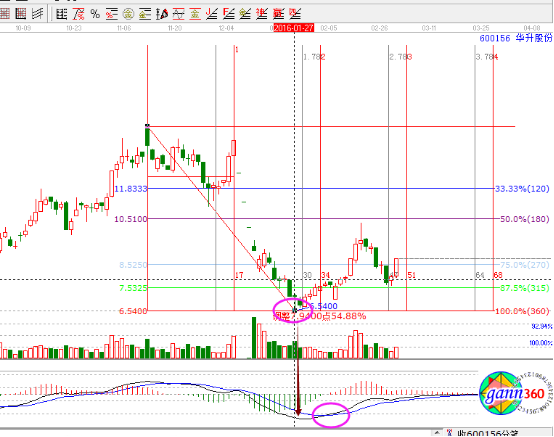Click the sine-wave cycle tool icon
This screenshot has width=554, height=437.
point(178,14)
